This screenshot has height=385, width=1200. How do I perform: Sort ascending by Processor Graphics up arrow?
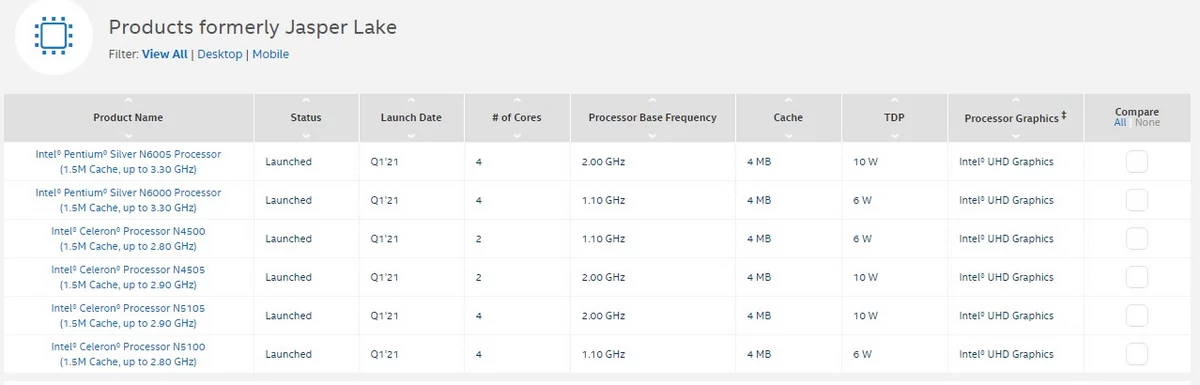point(1015,100)
